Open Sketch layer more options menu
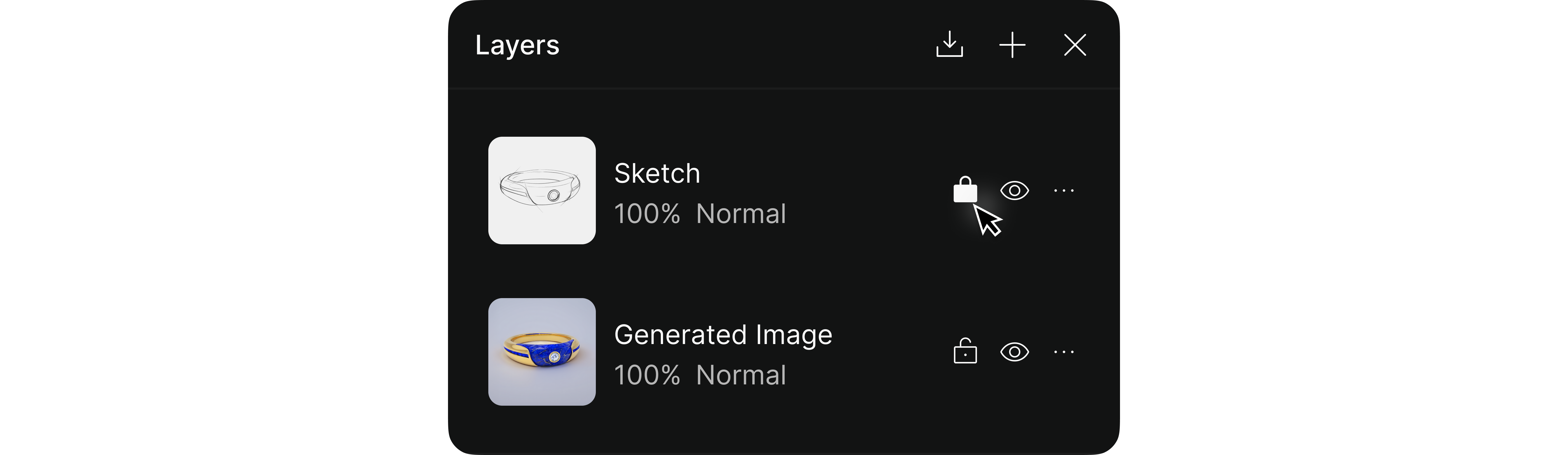 click(1064, 191)
